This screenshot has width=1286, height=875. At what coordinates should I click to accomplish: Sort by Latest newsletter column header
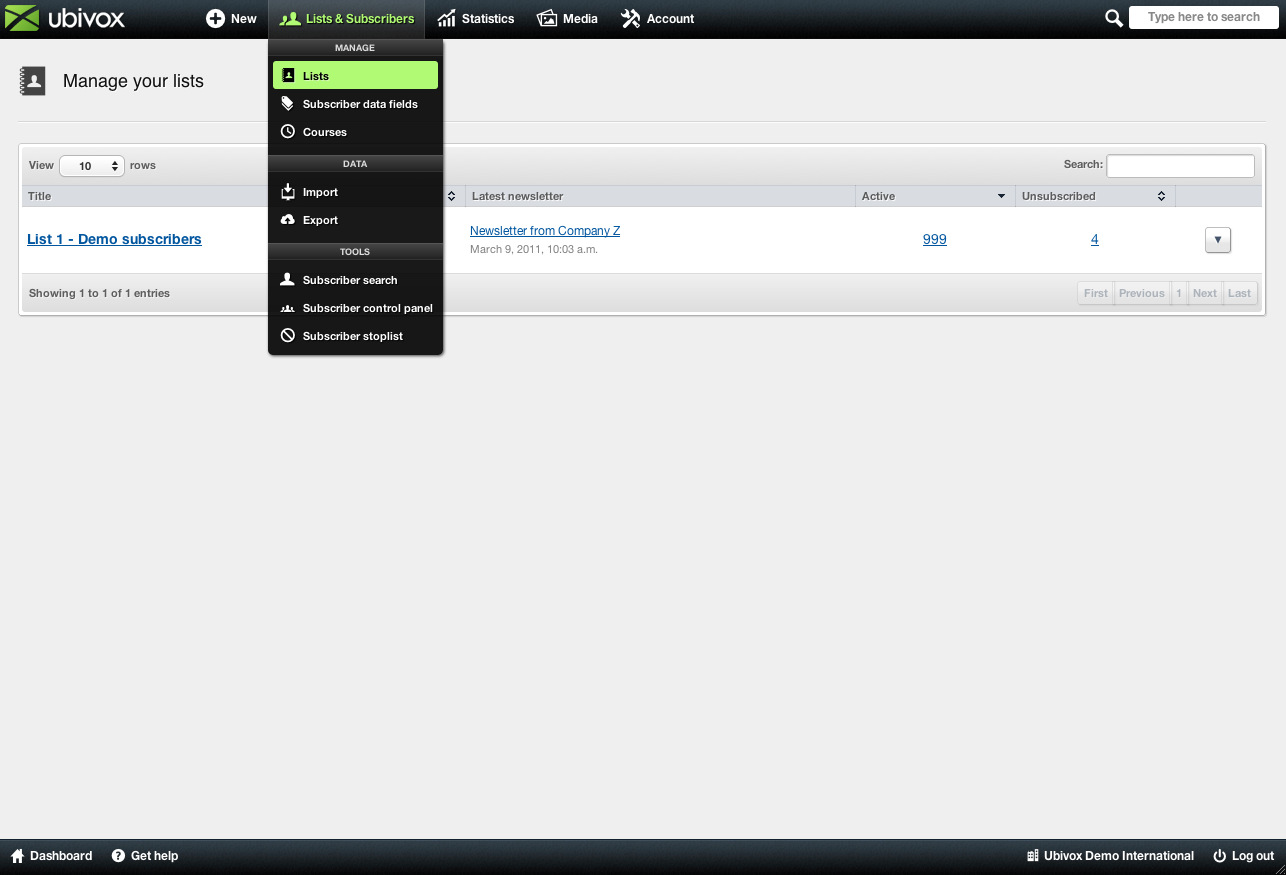(x=660, y=196)
